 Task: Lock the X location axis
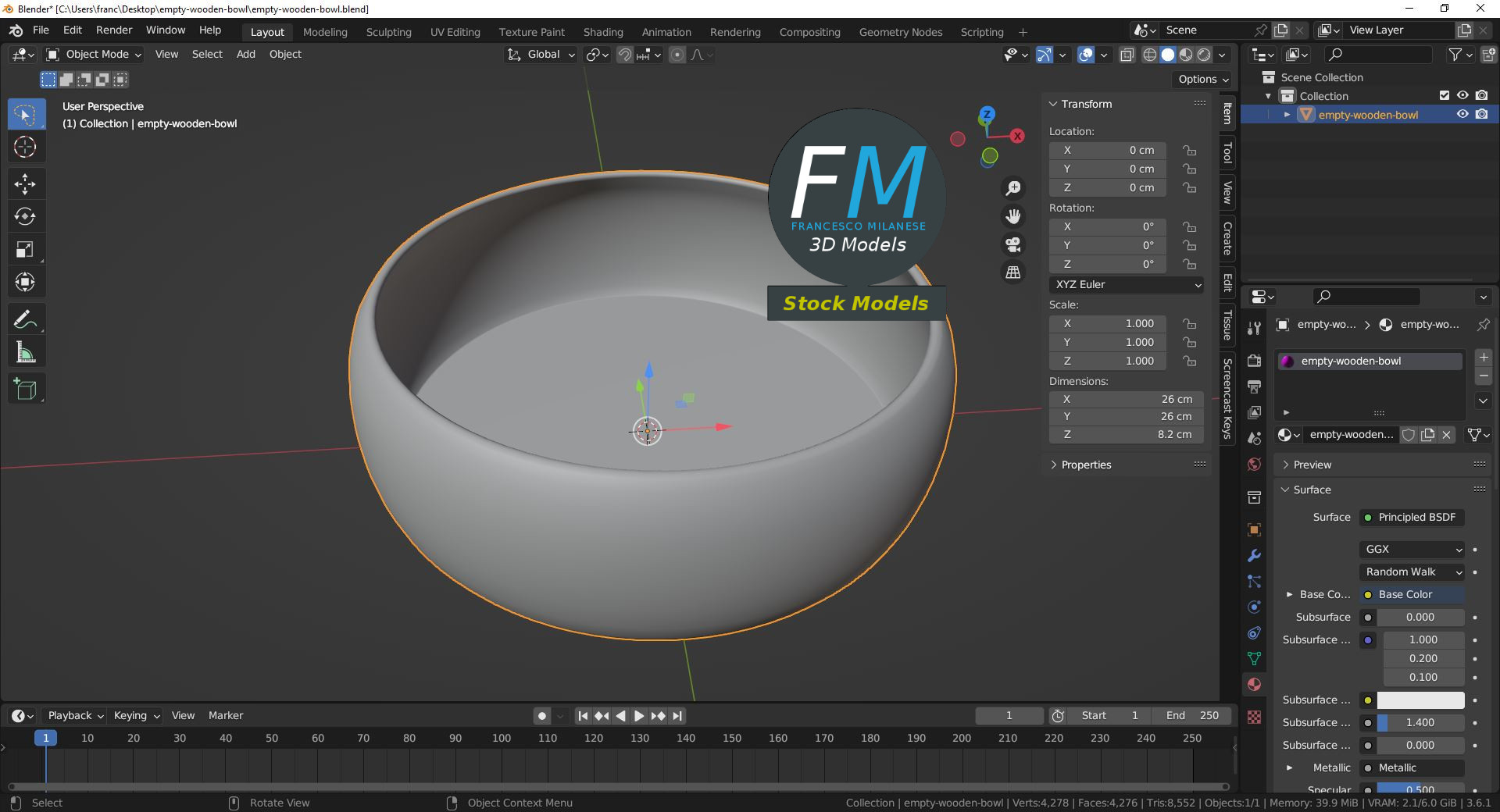[1189, 151]
